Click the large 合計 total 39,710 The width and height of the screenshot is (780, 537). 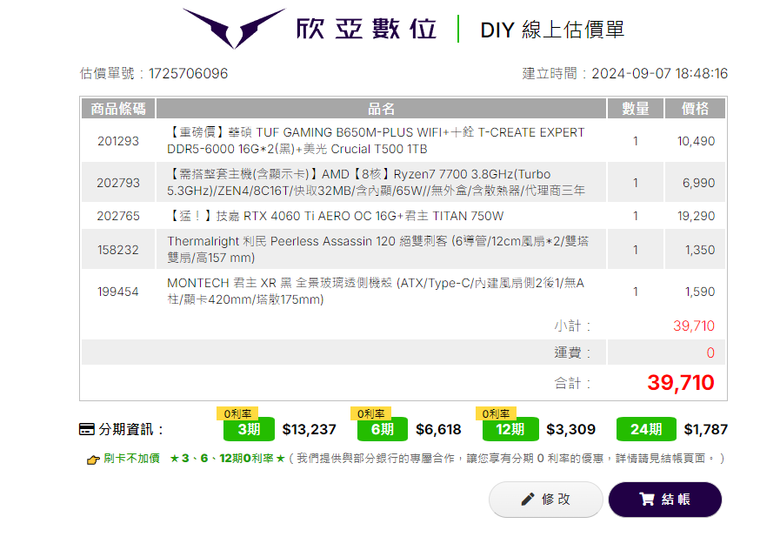[681, 382]
